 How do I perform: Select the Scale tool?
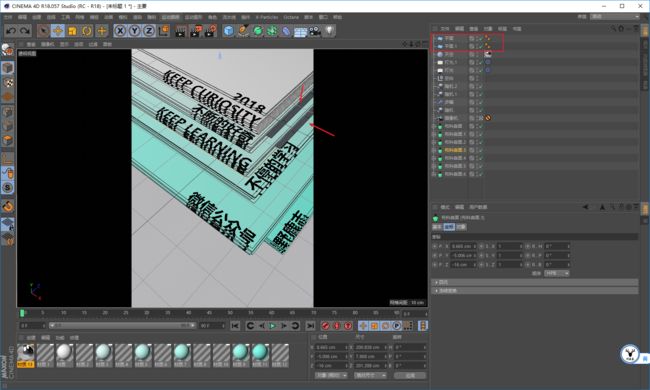[x=72, y=31]
